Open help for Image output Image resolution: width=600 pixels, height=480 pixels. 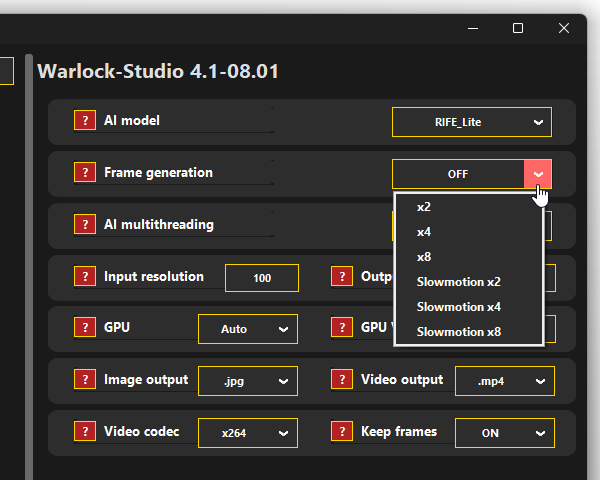click(x=85, y=380)
